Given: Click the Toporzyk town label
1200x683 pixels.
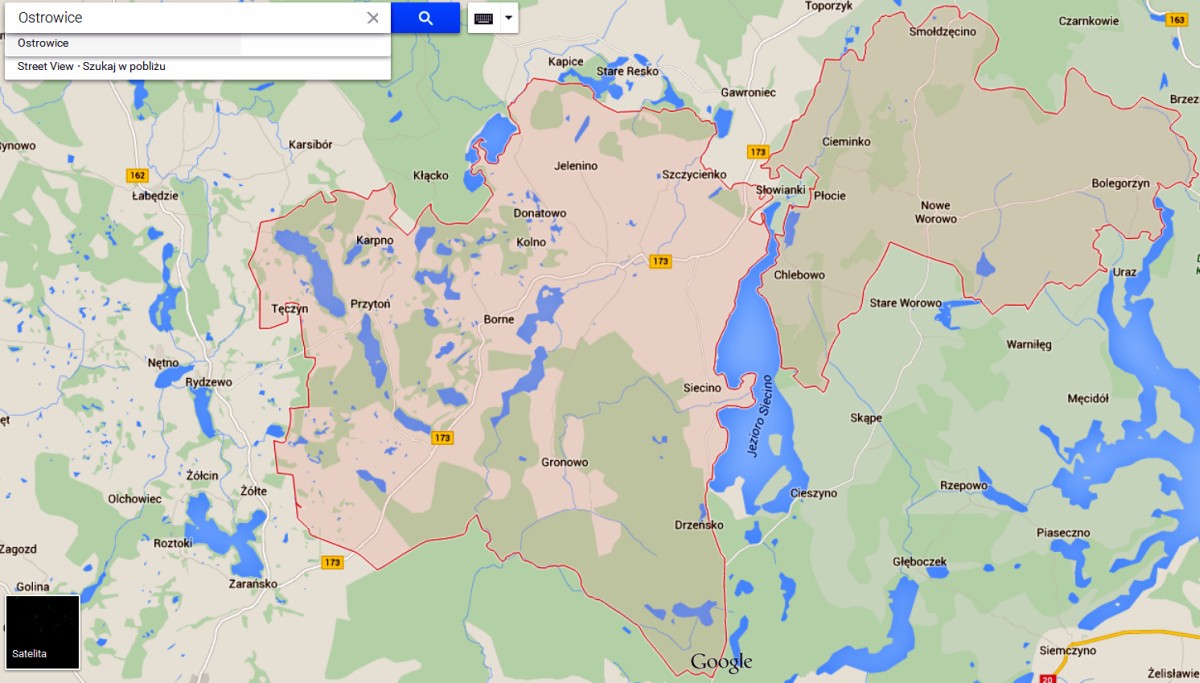Looking at the screenshot, I should click(828, 5).
